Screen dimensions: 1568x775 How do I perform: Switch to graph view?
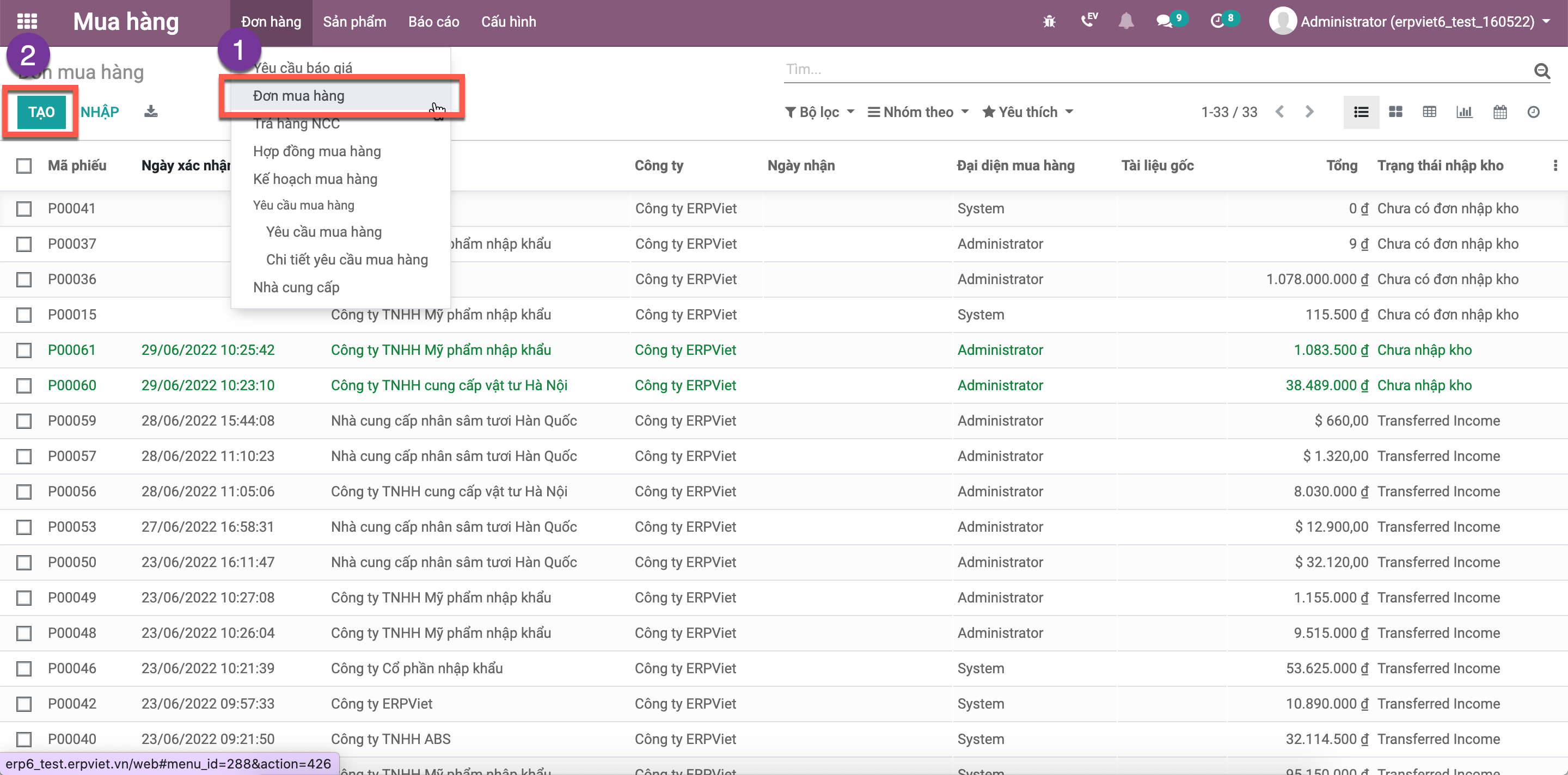(1464, 112)
